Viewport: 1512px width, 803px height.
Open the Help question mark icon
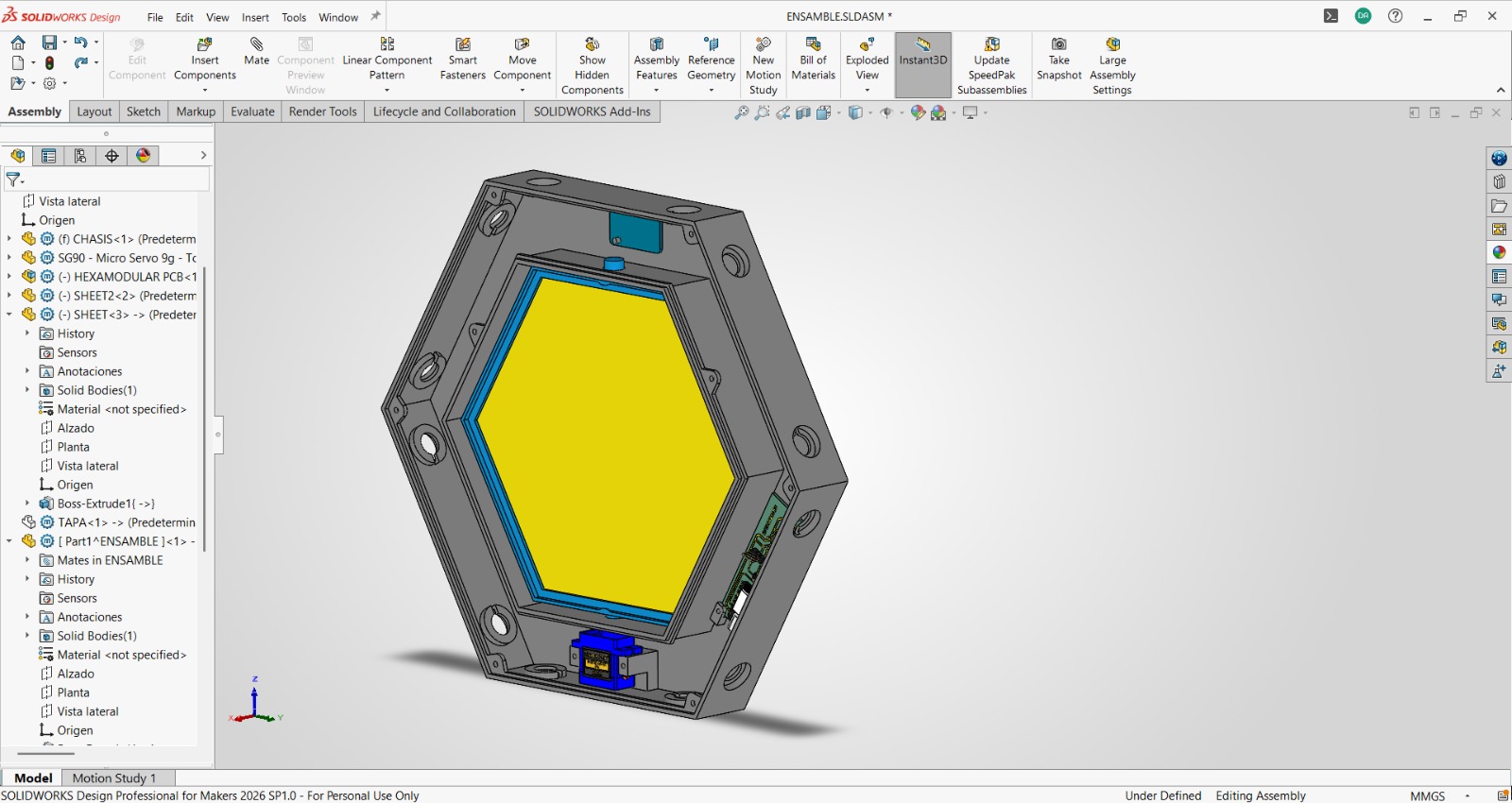(1395, 16)
